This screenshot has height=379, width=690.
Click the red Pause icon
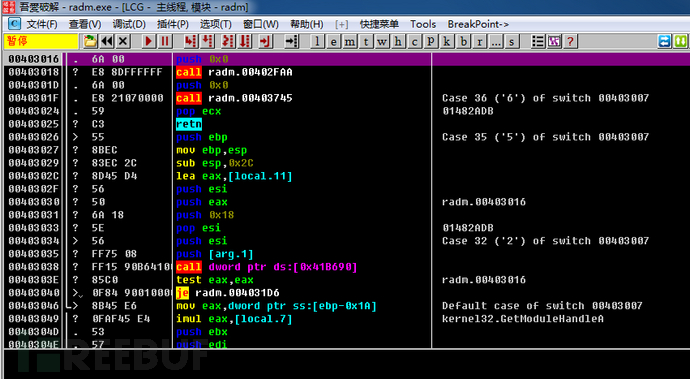(x=165, y=41)
